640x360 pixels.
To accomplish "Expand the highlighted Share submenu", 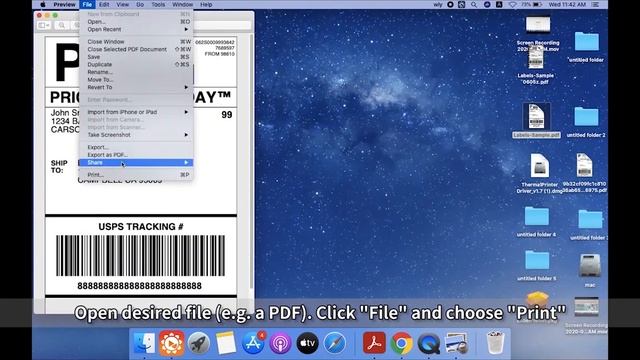I will pos(136,162).
